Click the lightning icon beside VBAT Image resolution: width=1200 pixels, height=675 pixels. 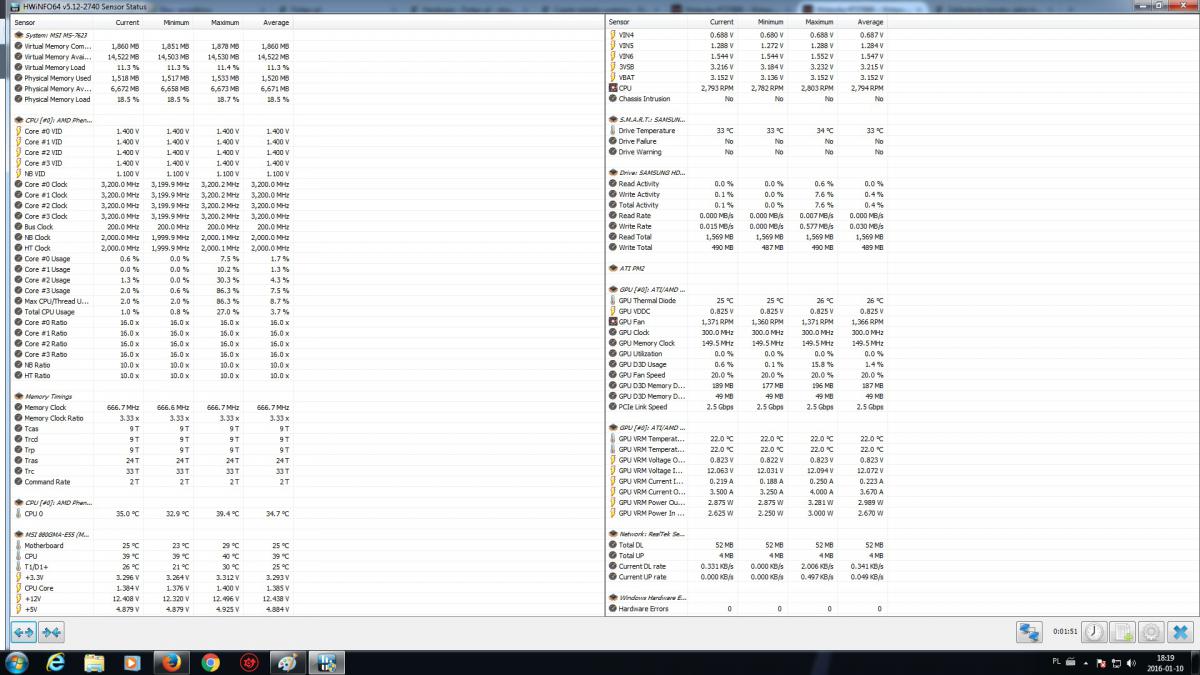pyautogui.click(x=612, y=77)
